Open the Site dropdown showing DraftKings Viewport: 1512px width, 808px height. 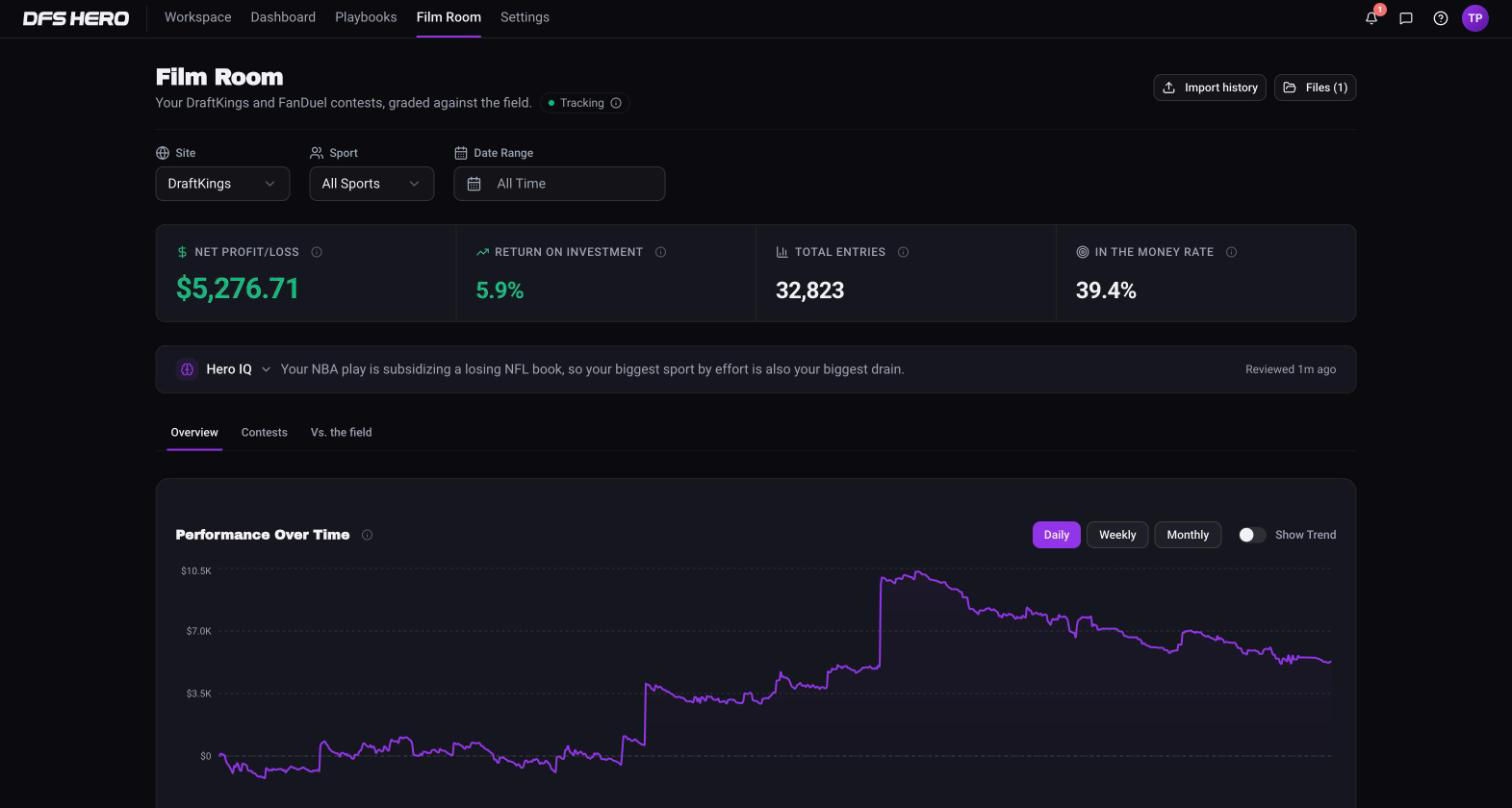pyautogui.click(x=222, y=184)
